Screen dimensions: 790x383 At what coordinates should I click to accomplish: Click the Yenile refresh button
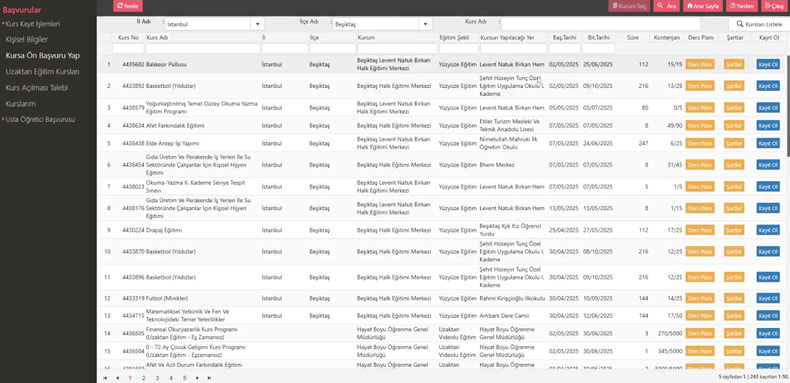click(x=128, y=6)
